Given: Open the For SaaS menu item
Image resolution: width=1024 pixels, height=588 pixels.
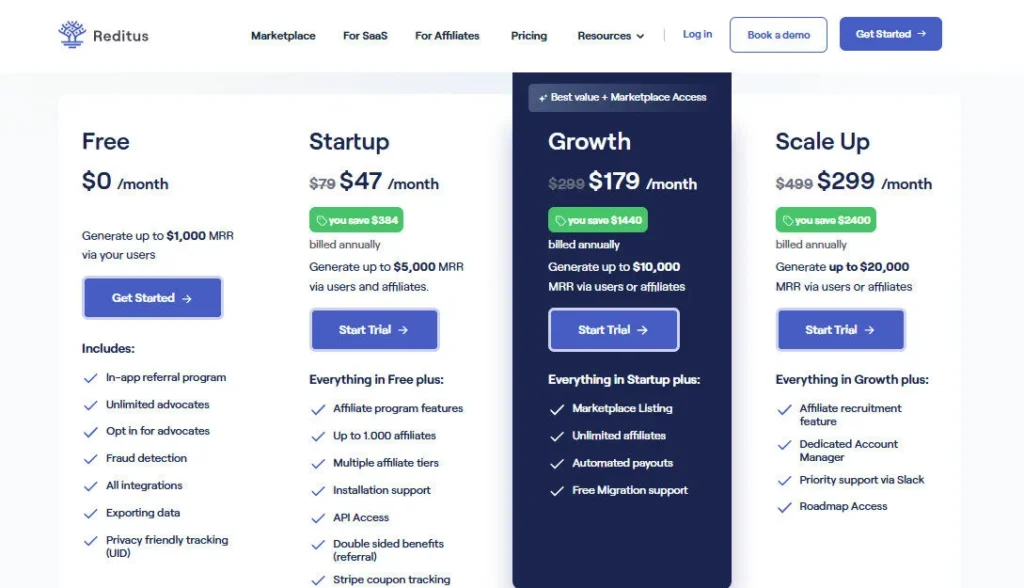Looking at the screenshot, I should pyautogui.click(x=365, y=36).
